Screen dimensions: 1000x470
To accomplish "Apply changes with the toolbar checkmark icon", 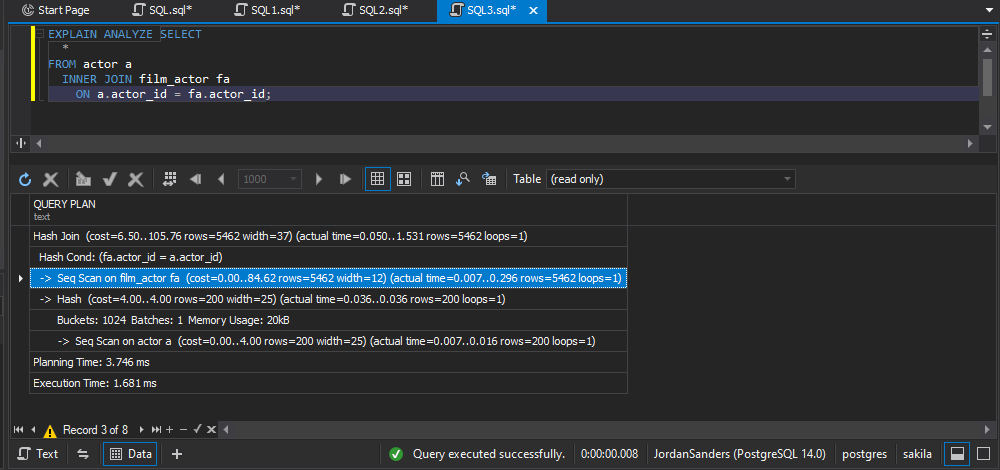I will click(110, 179).
